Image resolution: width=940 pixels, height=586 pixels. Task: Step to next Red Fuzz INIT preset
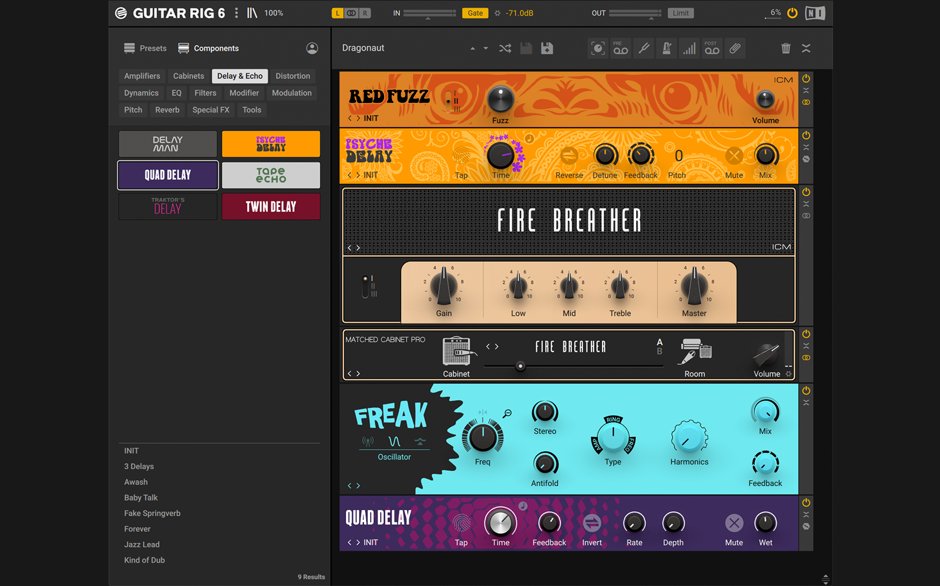tap(358, 118)
